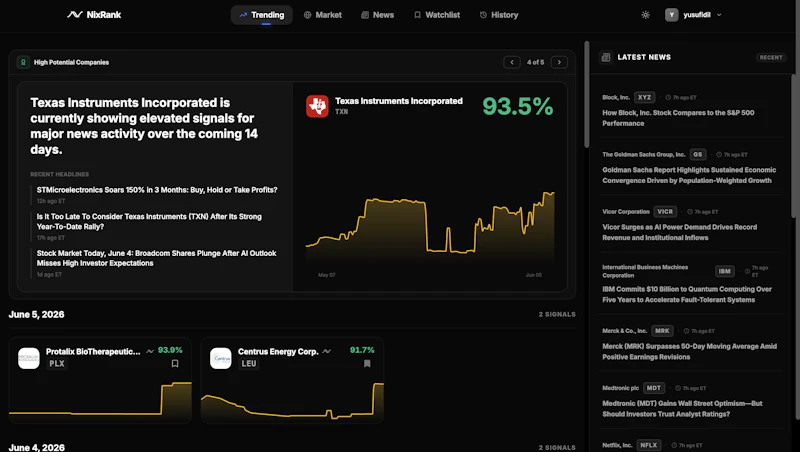Image resolution: width=800 pixels, height=452 pixels.
Task: Bookmark Protalix BioTherapeutics to watchlist
Action: [175, 364]
